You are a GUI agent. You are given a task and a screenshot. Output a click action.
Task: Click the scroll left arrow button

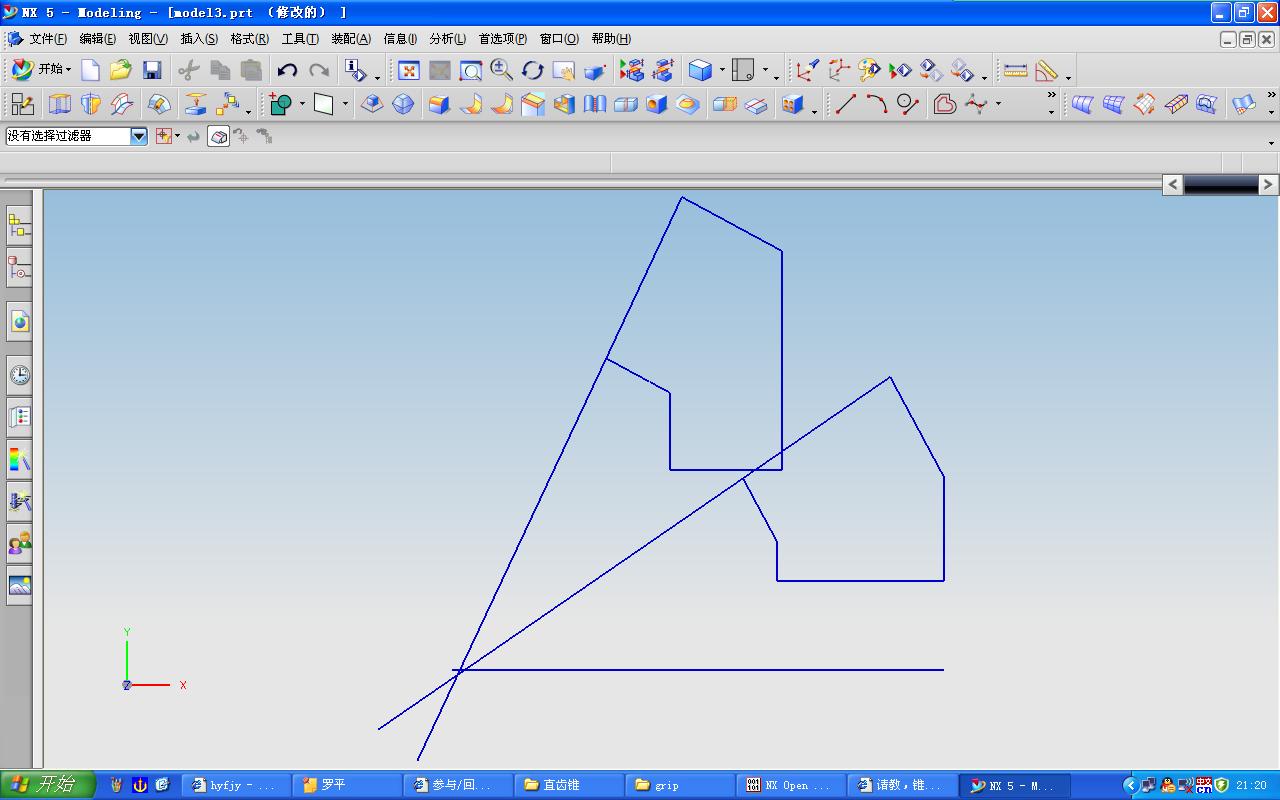point(1172,184)
